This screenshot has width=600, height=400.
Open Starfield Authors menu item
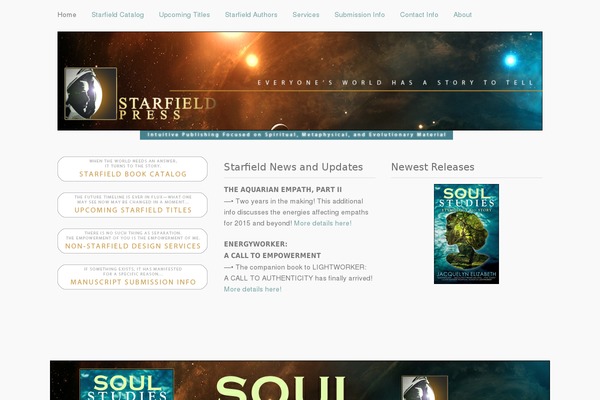click(x=251, y=15)
